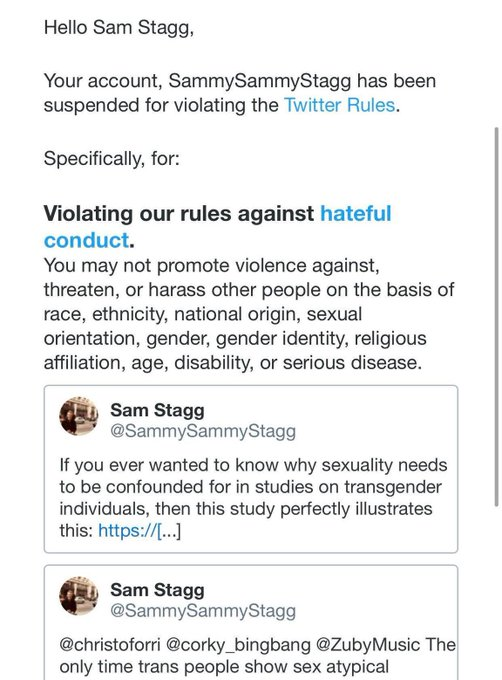
Task: Open the truncated https link in the first tweet
Action: (x=140, y=530)
